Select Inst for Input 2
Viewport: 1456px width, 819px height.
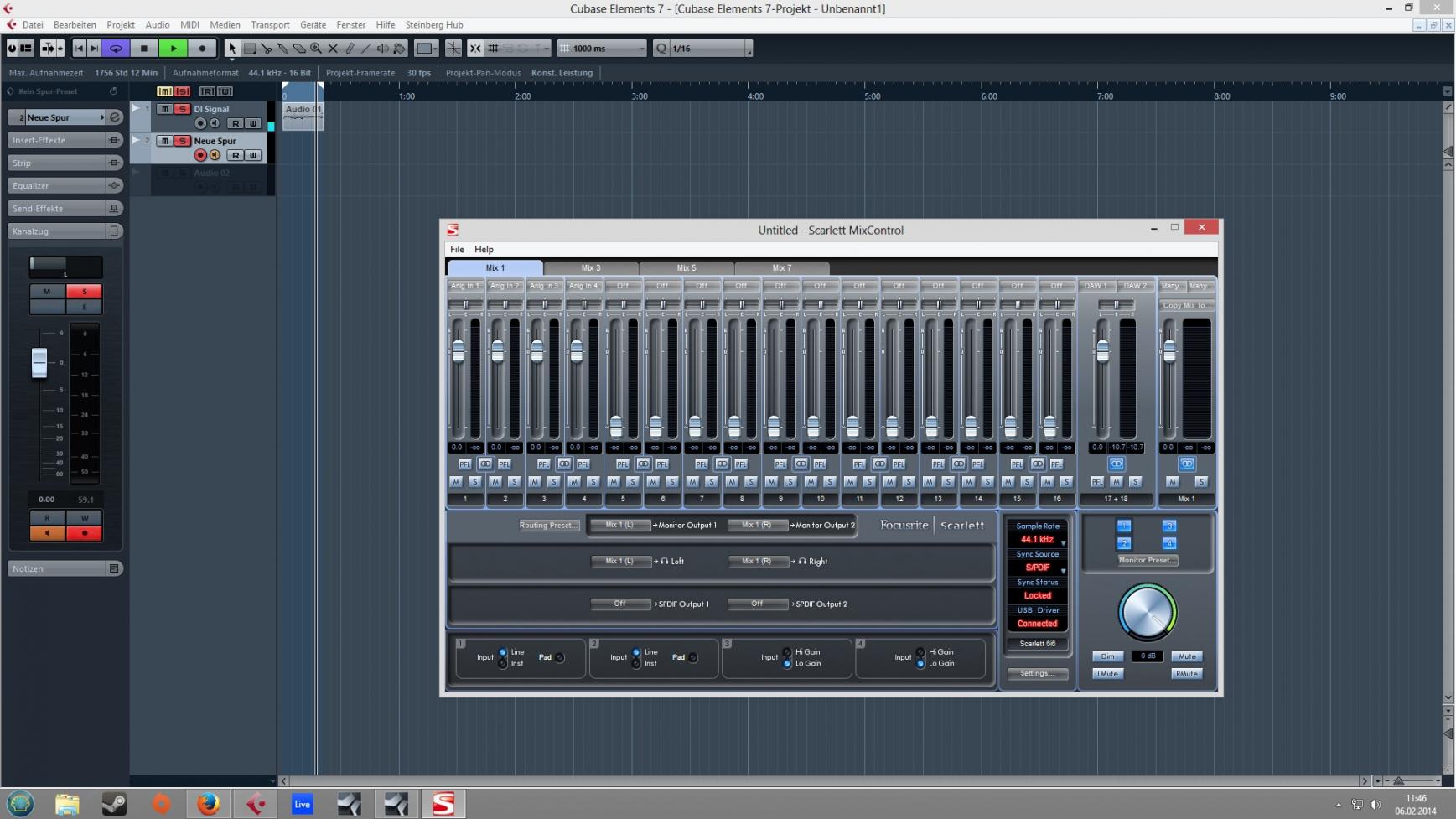point(636,664)
